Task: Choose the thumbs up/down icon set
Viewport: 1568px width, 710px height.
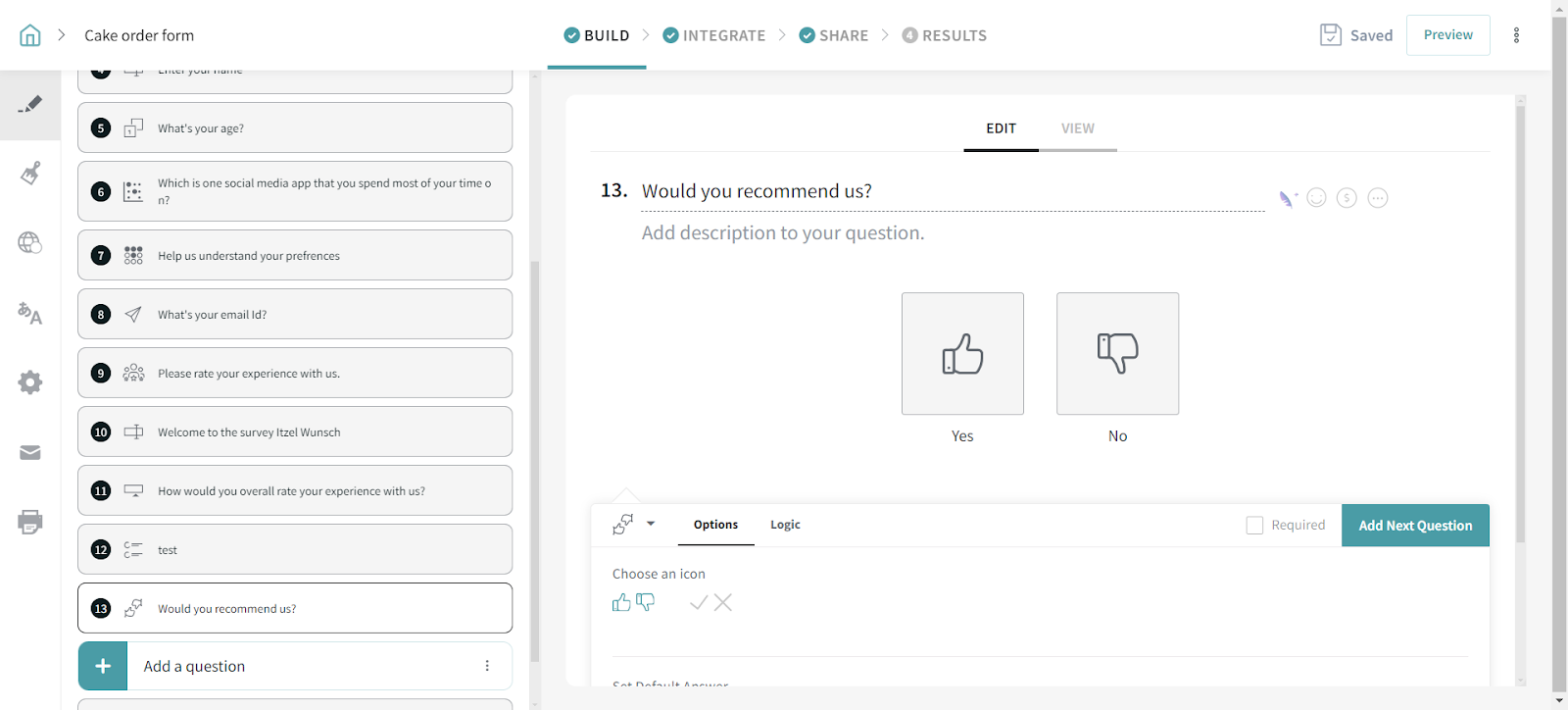Action: (633, 602)
